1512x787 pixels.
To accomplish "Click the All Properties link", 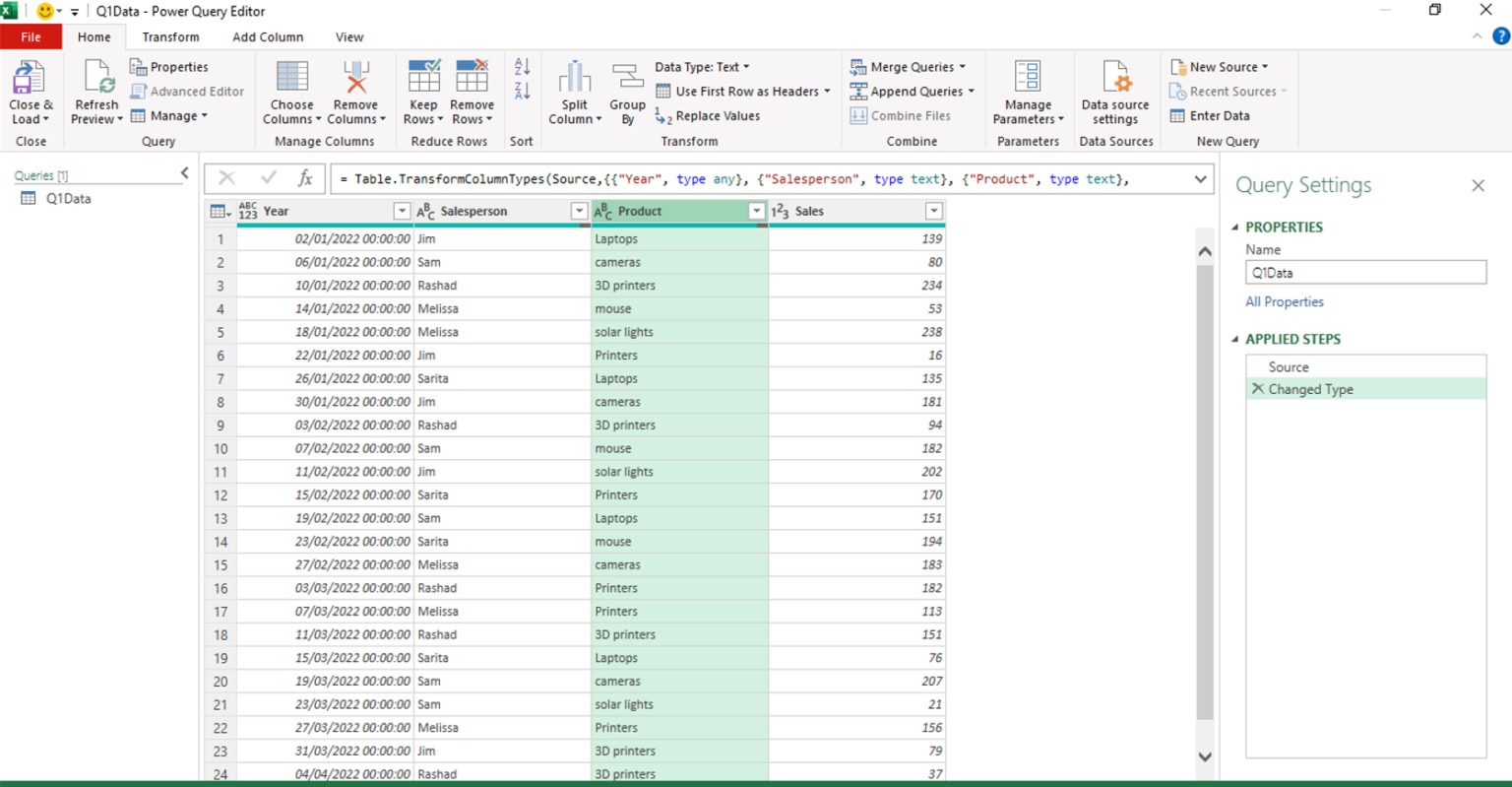I will [x=1284, y=301].
